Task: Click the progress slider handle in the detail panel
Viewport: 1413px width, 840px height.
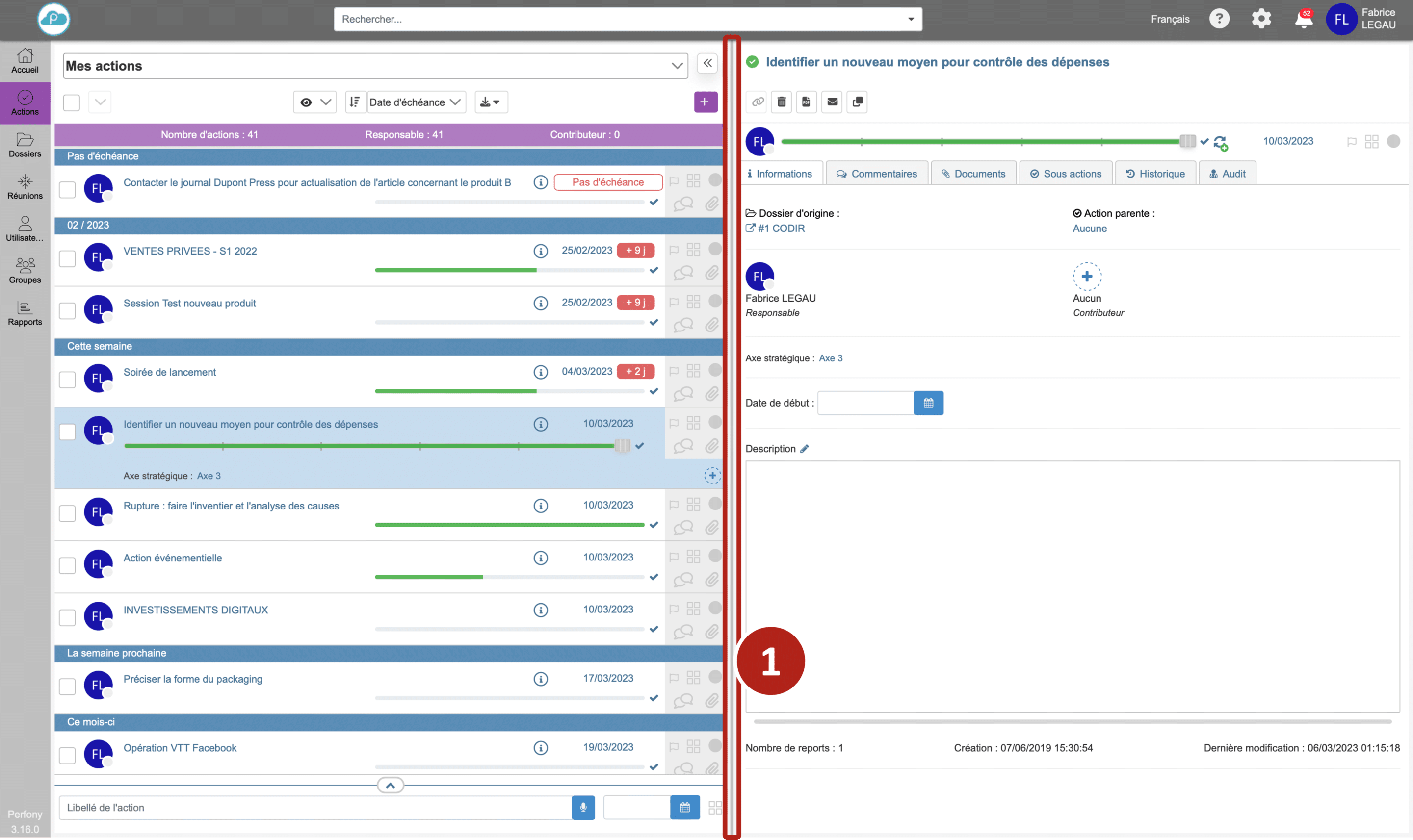Action: click(x=1188, y=142)
